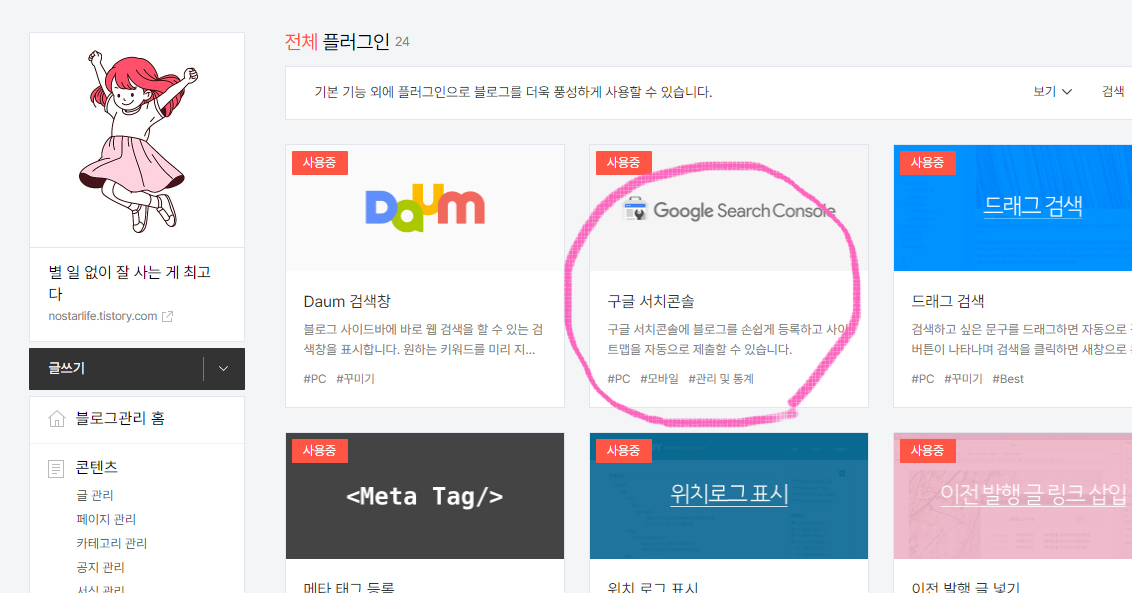Click the #모바일 tag under 구글 서치콘솔

[659, 378]
